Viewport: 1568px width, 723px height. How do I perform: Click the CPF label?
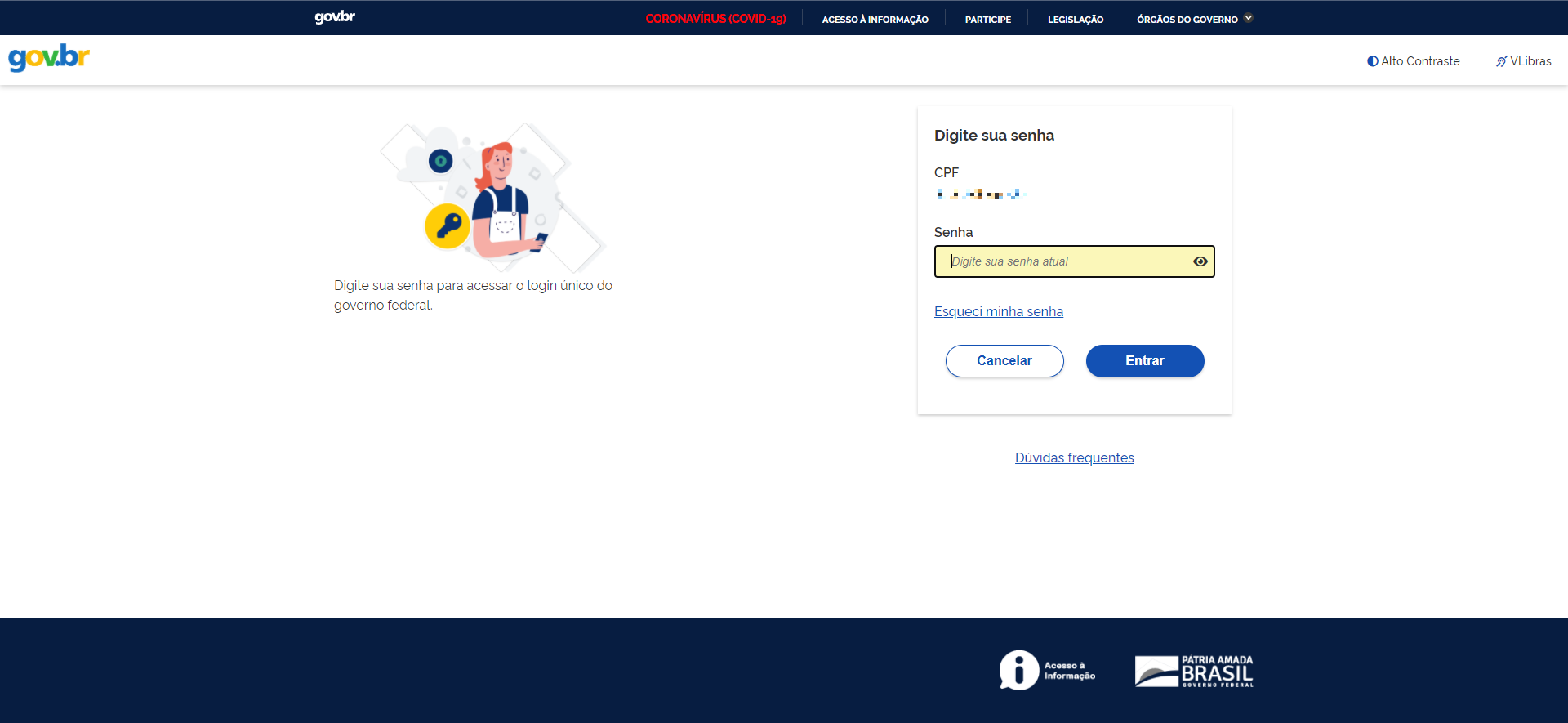pyautogui.click(x=947, y=172)
